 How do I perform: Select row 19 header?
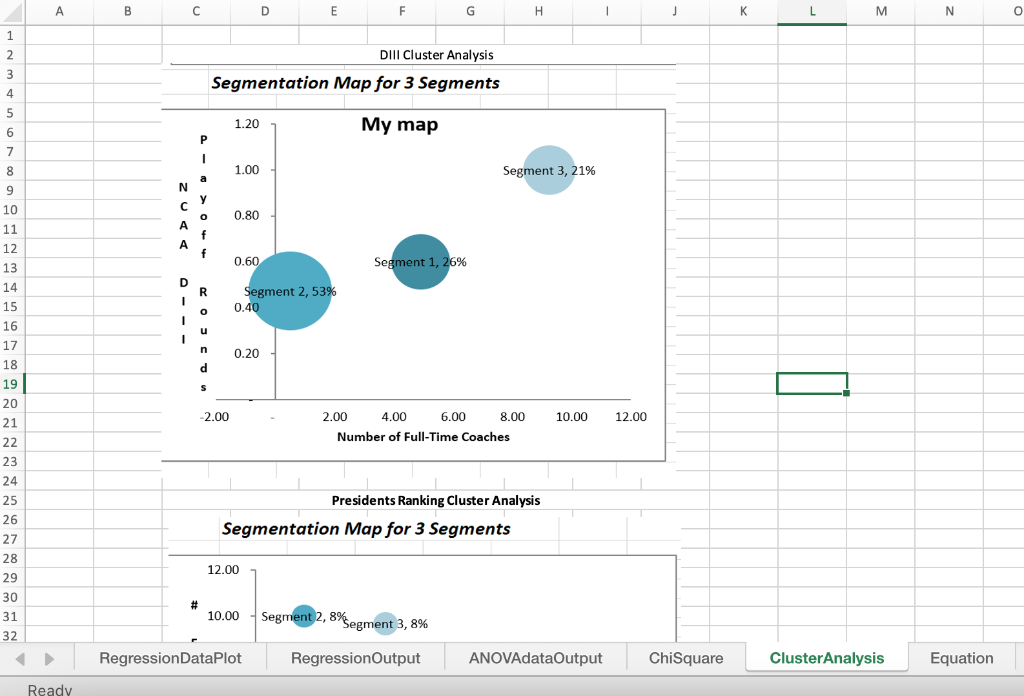click(x=10, y=383)
